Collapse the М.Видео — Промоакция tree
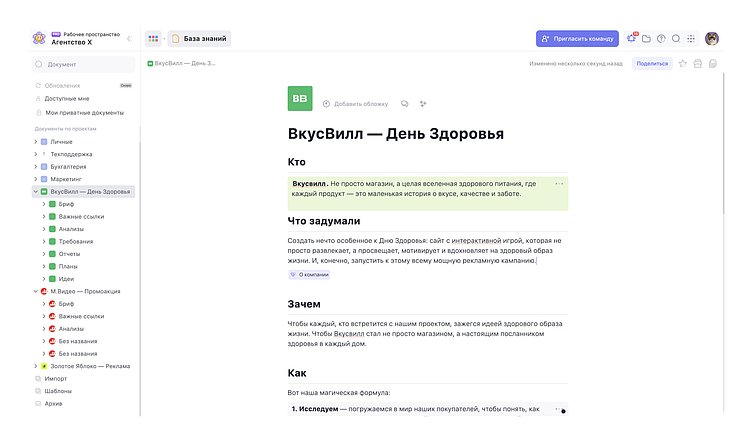The image size is (751, 443). click(x=35, y=291)
